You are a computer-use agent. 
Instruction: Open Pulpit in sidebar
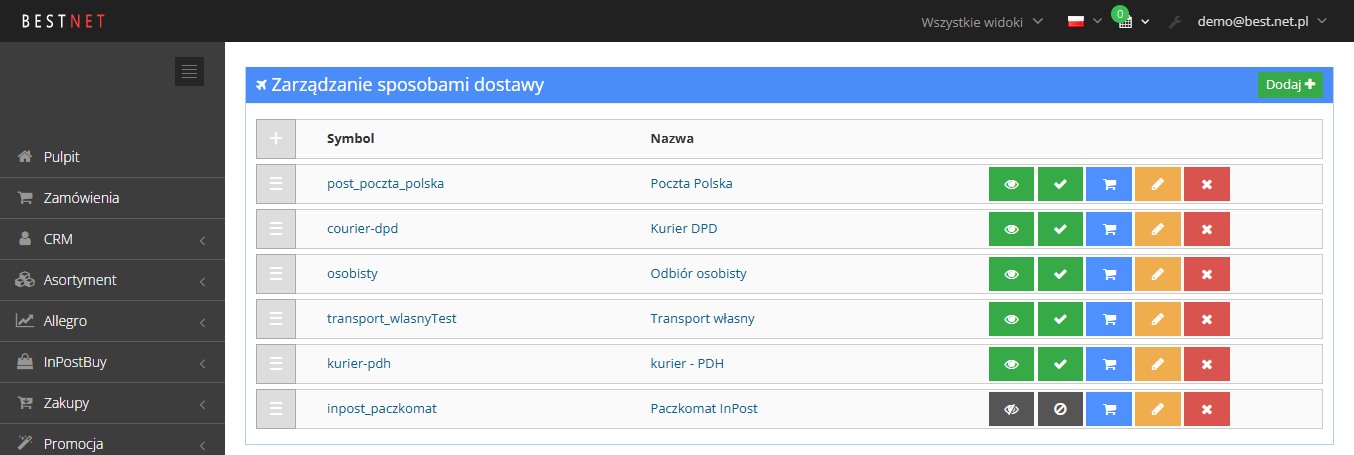(x=112, y=157)
